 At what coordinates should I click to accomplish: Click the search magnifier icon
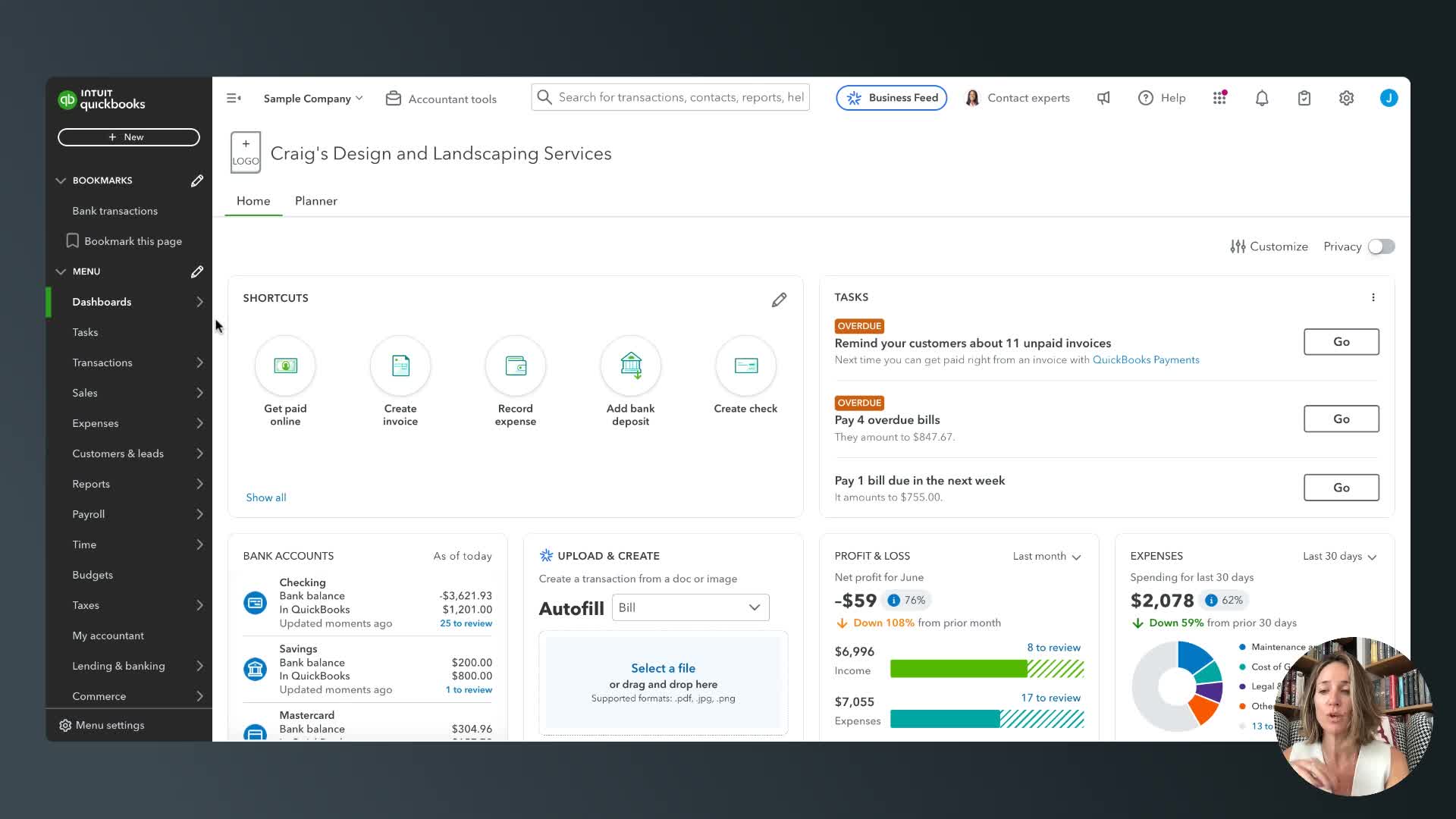[544, 97]
